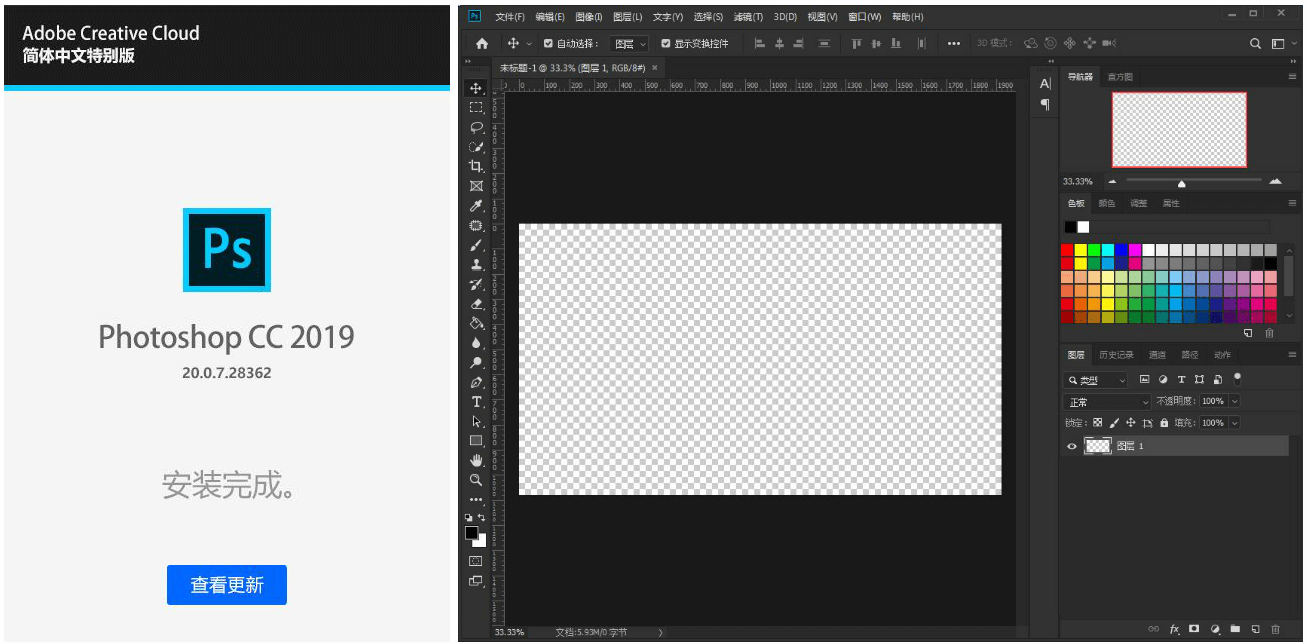Add a layer style with fx icon
This screenshot has width=1306, height=644.
pos(1175,629)
